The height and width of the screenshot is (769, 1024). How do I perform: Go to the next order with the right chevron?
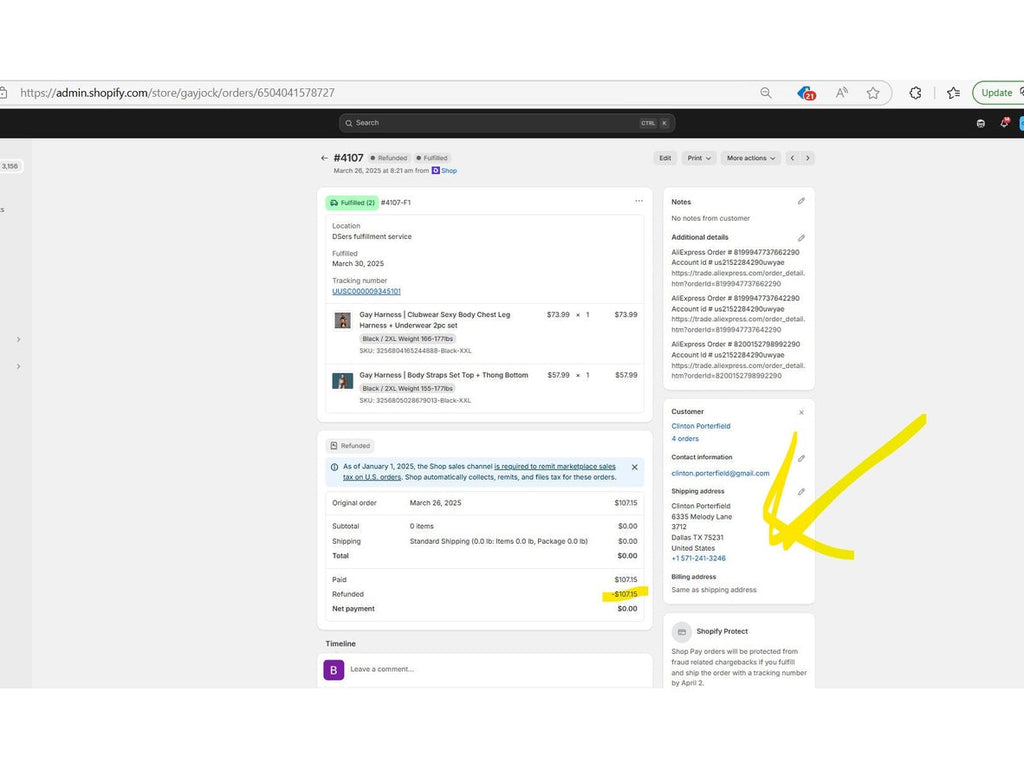coord(808,158)
